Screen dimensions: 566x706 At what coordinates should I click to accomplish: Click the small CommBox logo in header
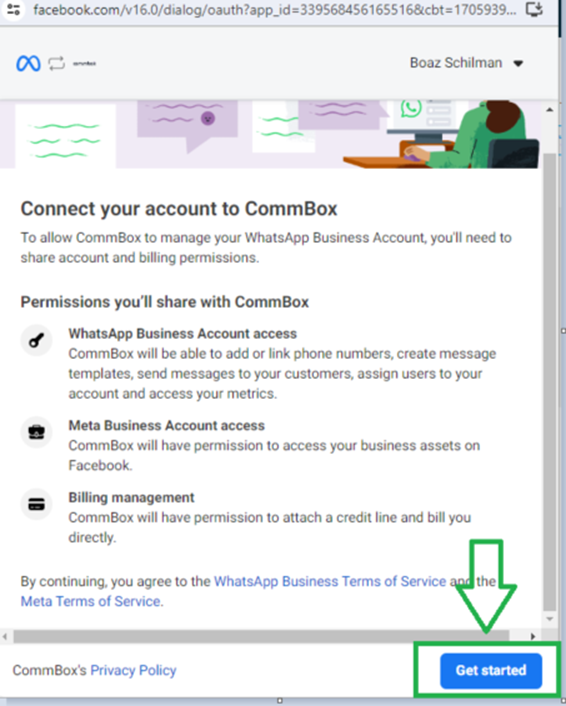click(x=85, y=63)
